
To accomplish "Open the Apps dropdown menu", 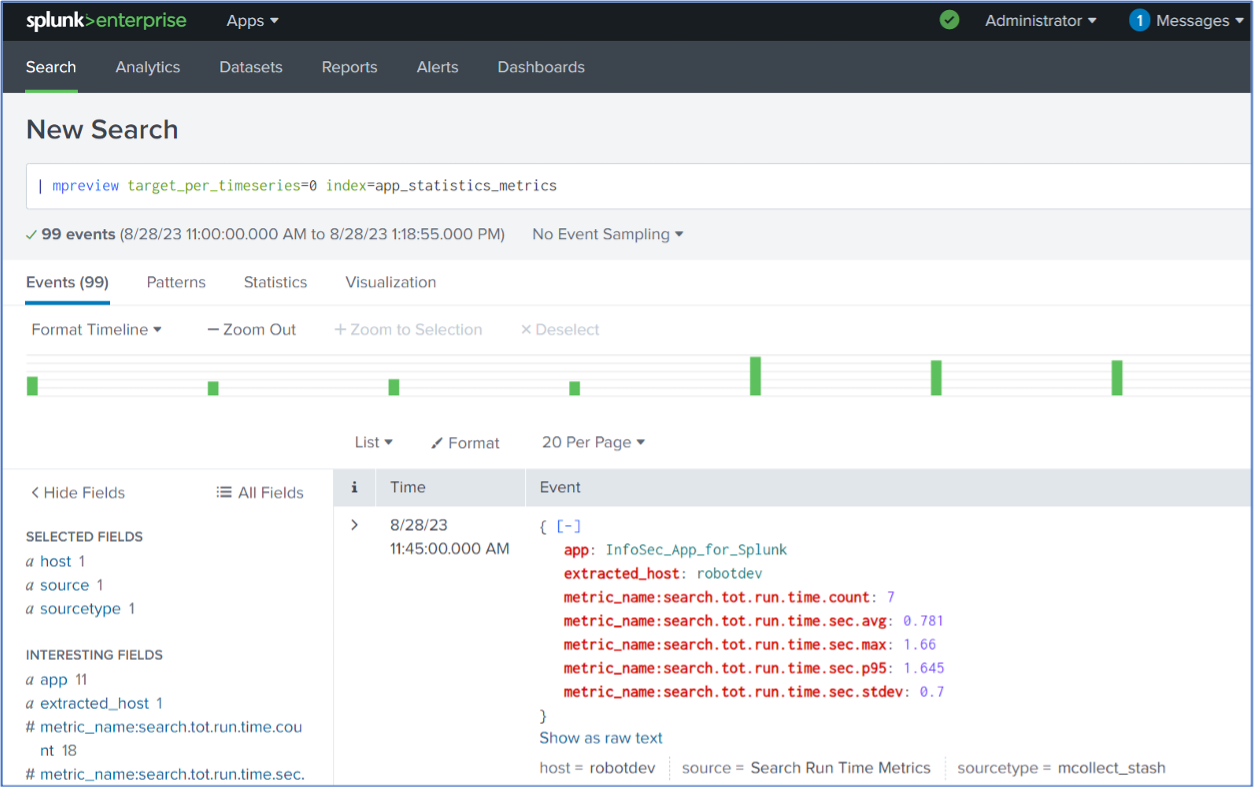I will pyautogui.click(x=252, y=20).
